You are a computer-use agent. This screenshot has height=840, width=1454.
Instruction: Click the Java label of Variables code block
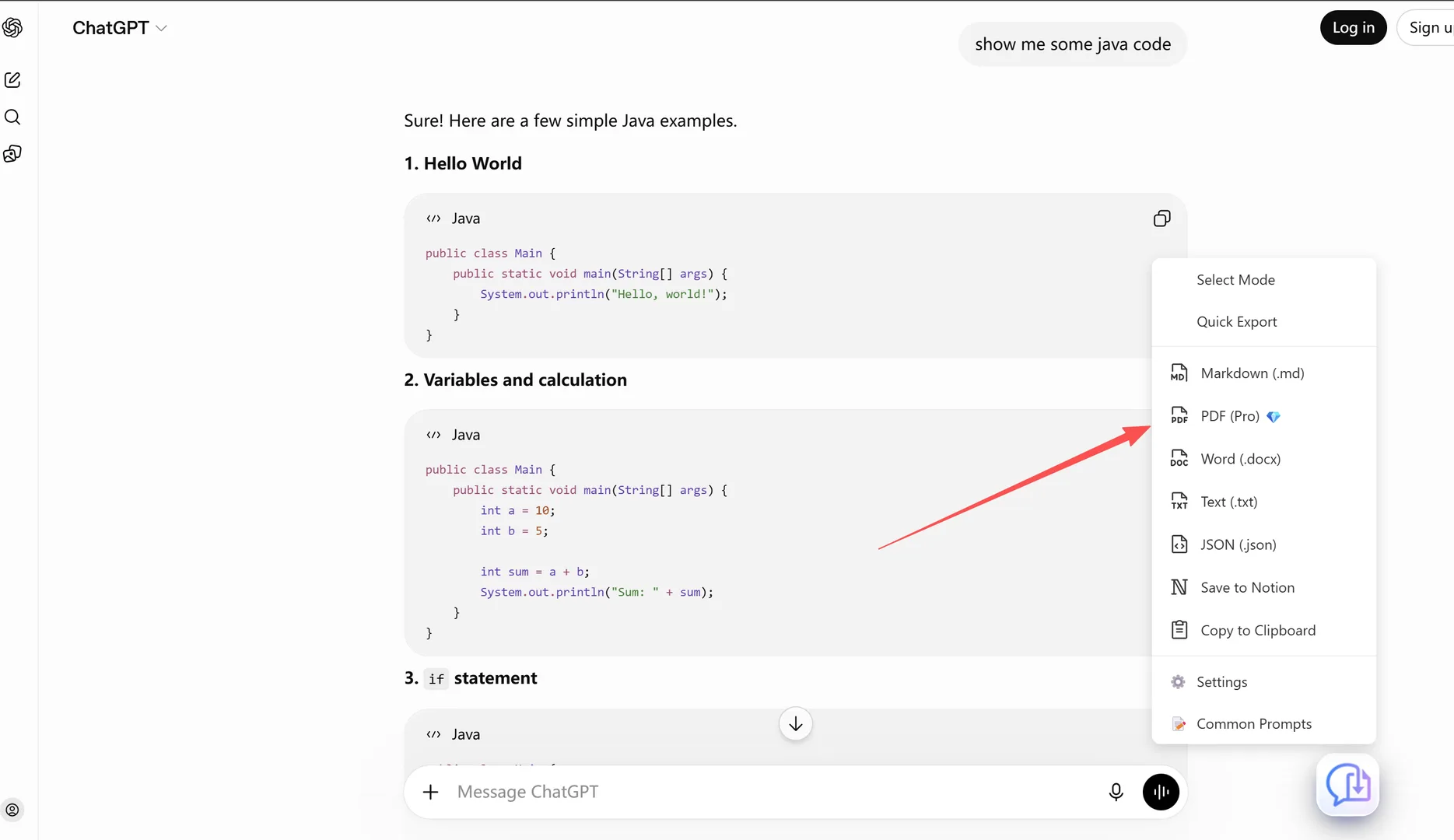click(x=466, y=435)
